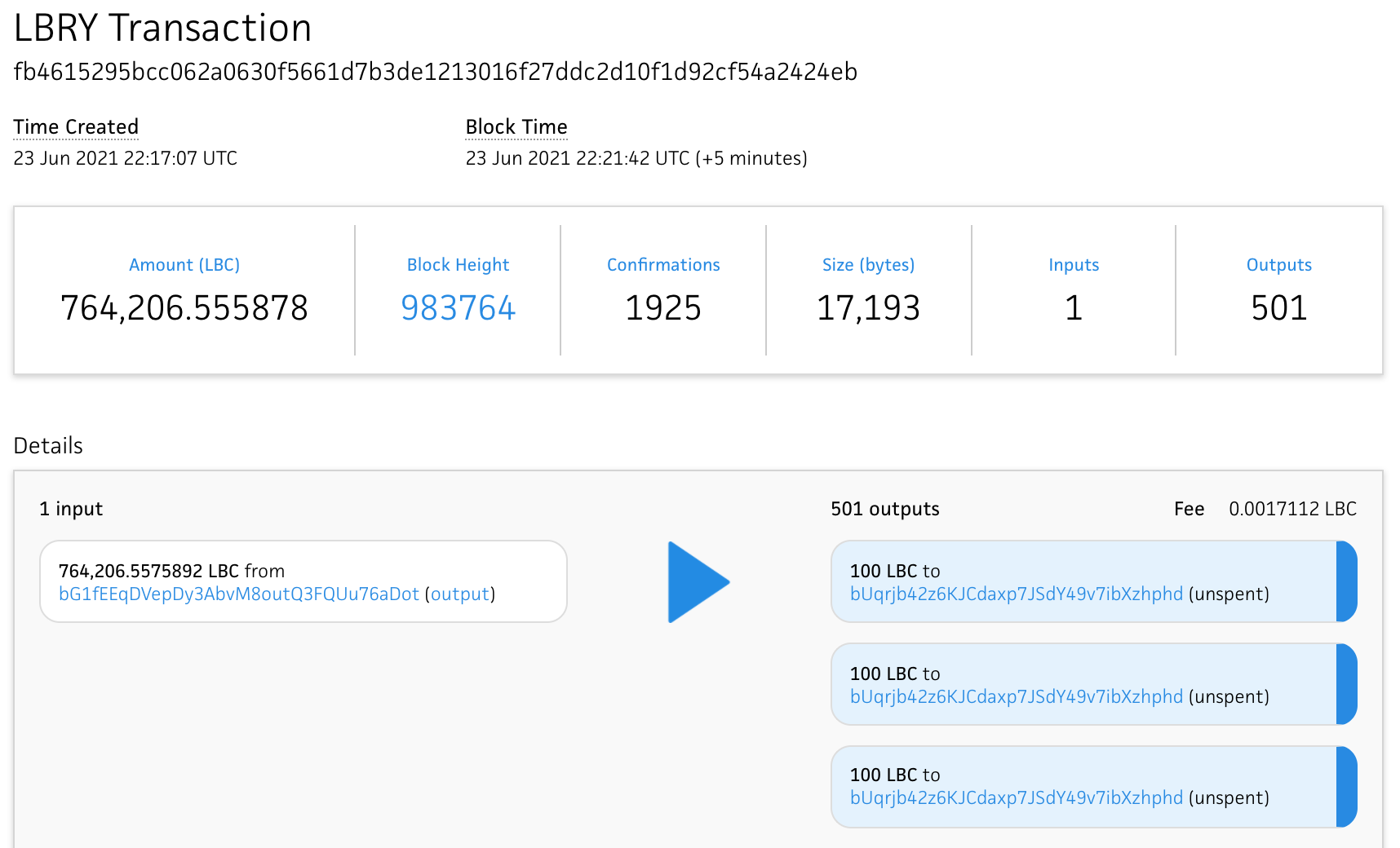This screenshot has width=1400, height=848.
Task: Click the outputs count 501
Action: coord(1279,308)
